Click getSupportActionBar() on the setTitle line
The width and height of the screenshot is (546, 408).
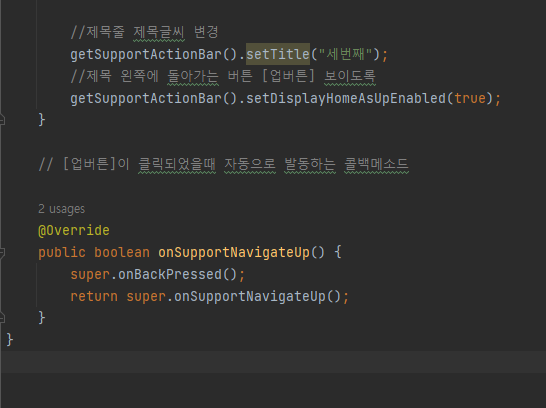(x=154, y=54)
